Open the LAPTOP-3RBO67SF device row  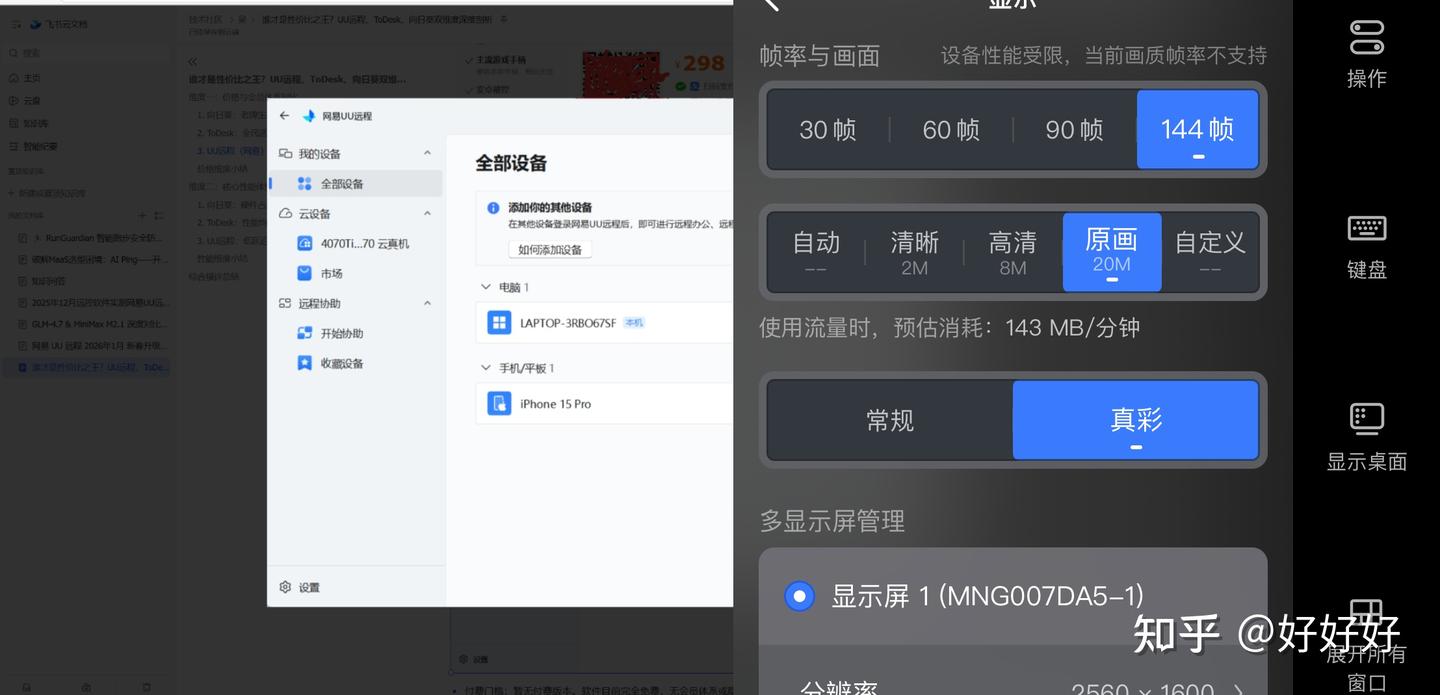pyautogui.click(x=605, y=323)
